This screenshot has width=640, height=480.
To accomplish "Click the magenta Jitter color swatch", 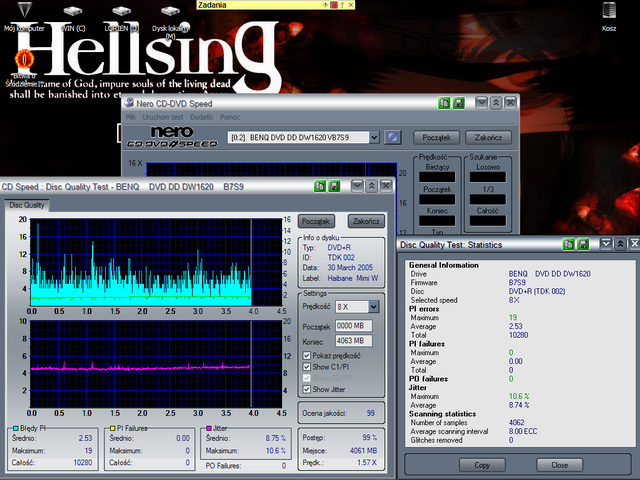I will coord(209,428).
